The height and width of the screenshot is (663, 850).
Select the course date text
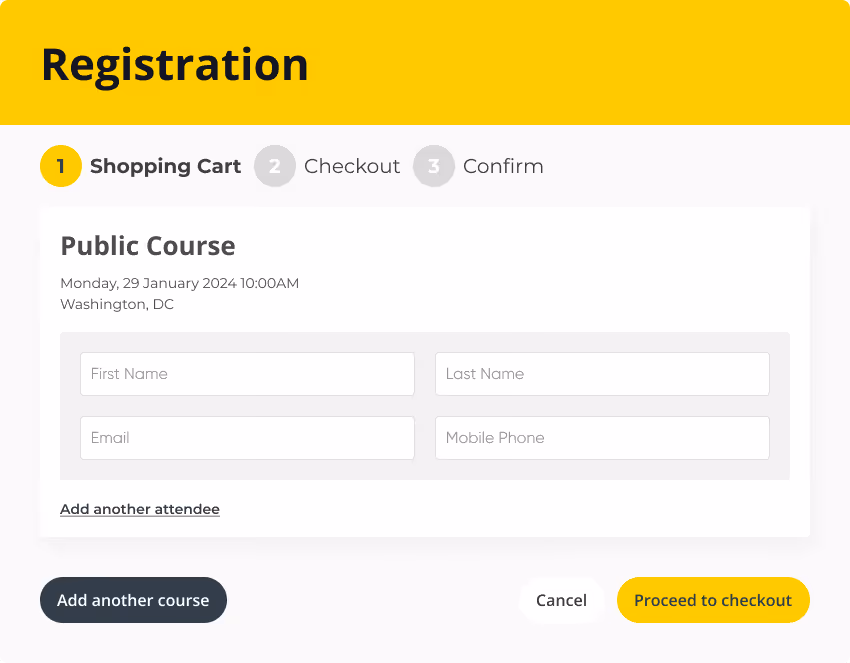tap(179, 283)
